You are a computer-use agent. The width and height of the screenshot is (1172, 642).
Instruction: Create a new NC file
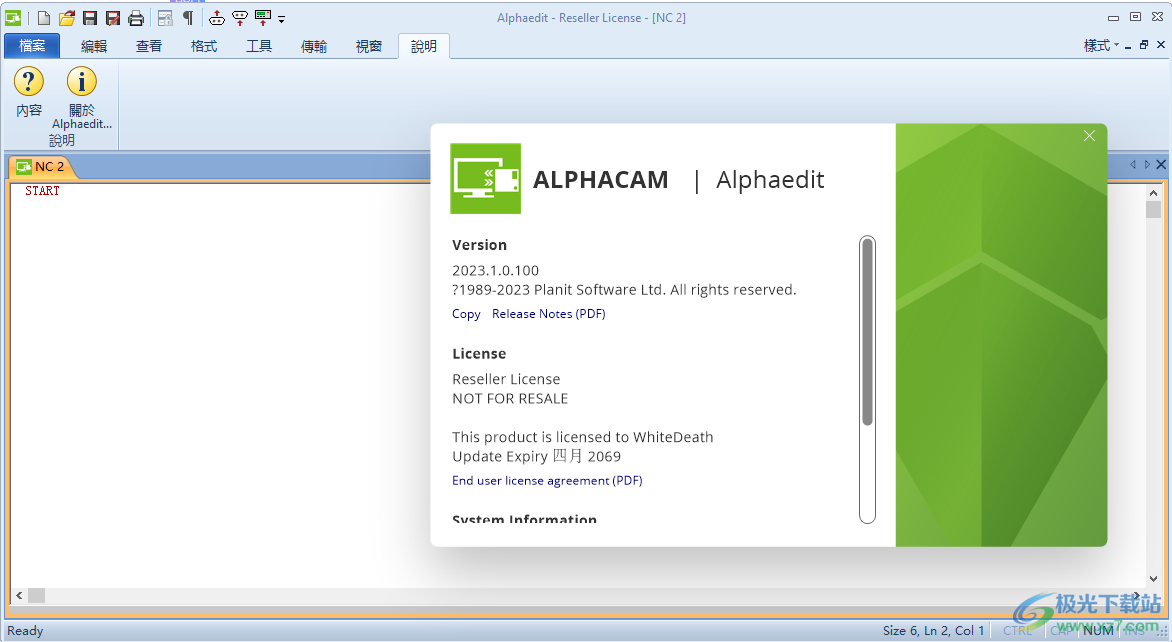tap(43, 17)
